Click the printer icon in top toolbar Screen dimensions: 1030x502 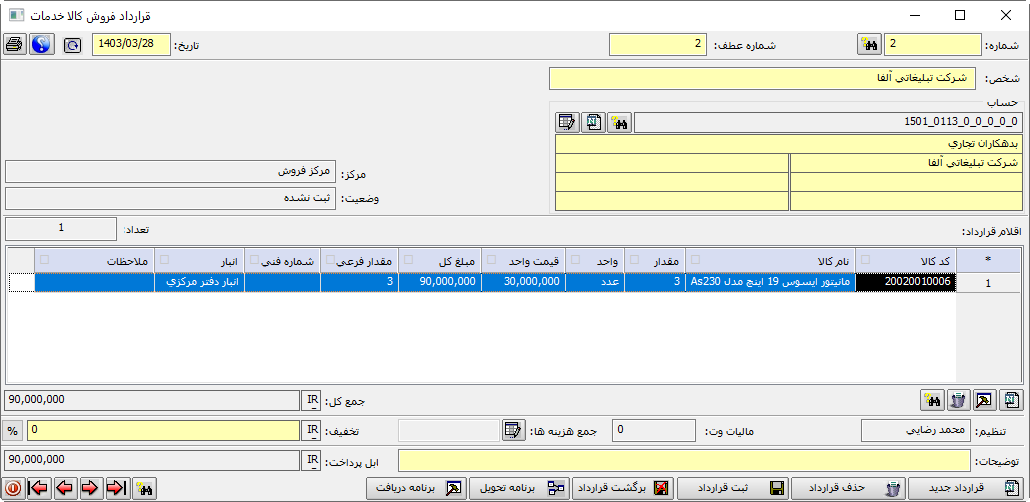(x=14, y=45)
